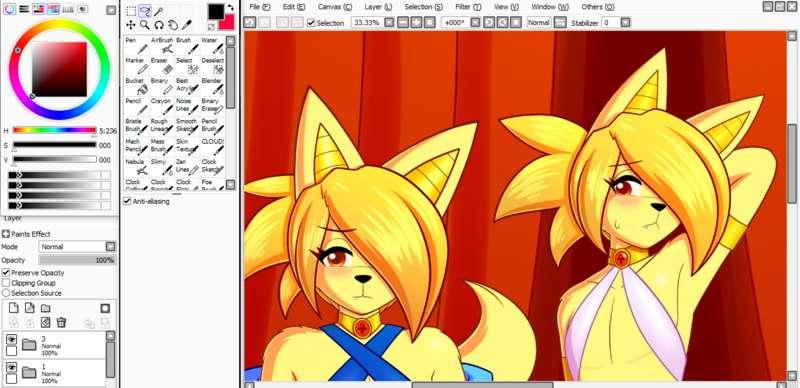
Task: Toggle the color wheel panel
Action: pyautogui.click(x=9, y=9)
